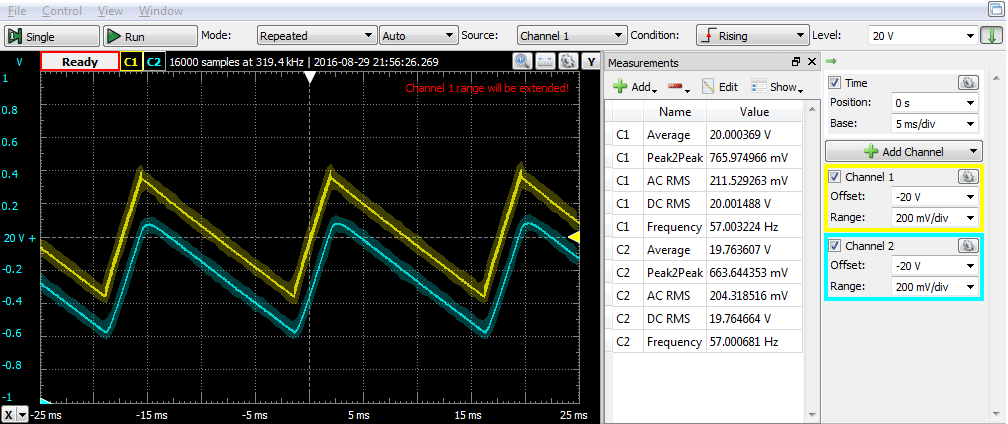Select the C1 DC RMS measurement row
The image size is (1008, 424).
coord(707,204)
